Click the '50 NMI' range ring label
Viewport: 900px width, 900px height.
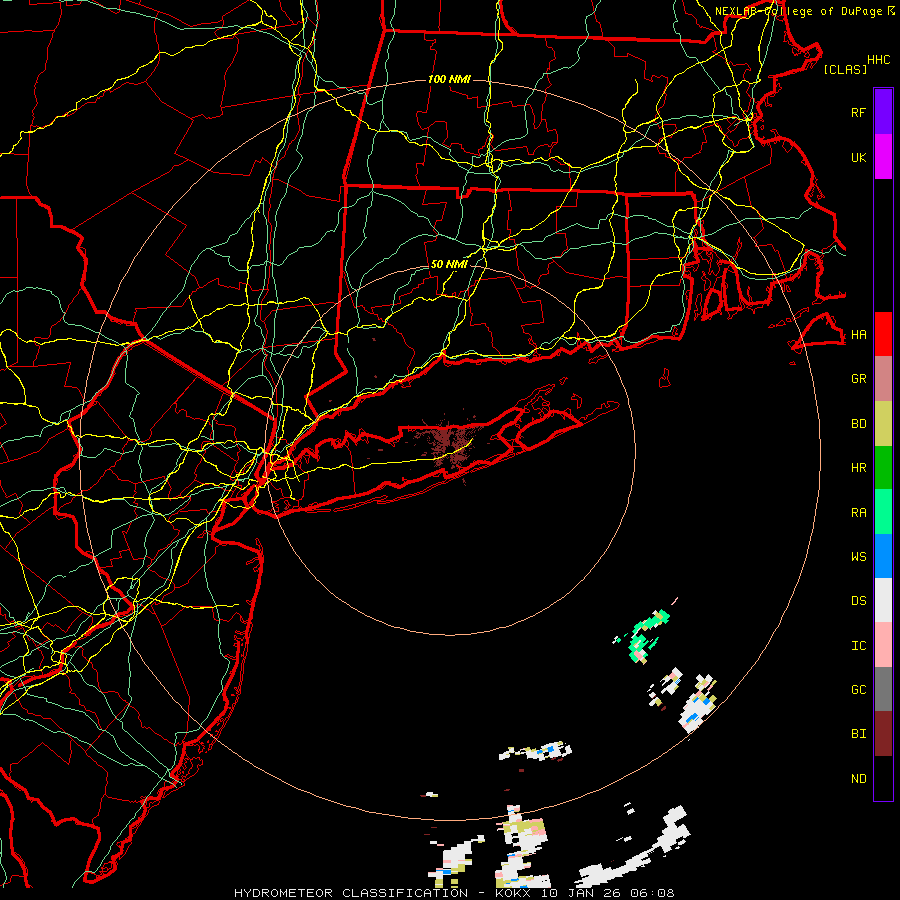pyautogui.click(x=449, y=265)
